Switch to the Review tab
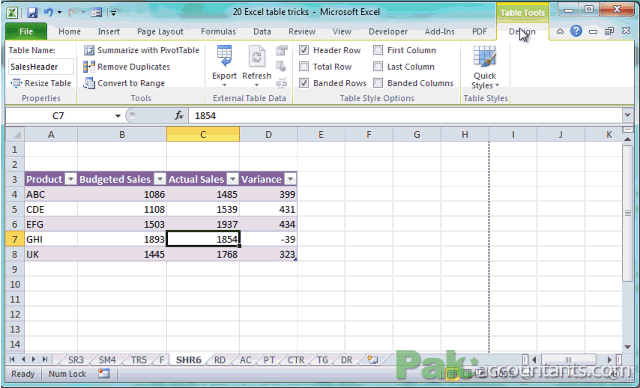 (x=302, y=31)
